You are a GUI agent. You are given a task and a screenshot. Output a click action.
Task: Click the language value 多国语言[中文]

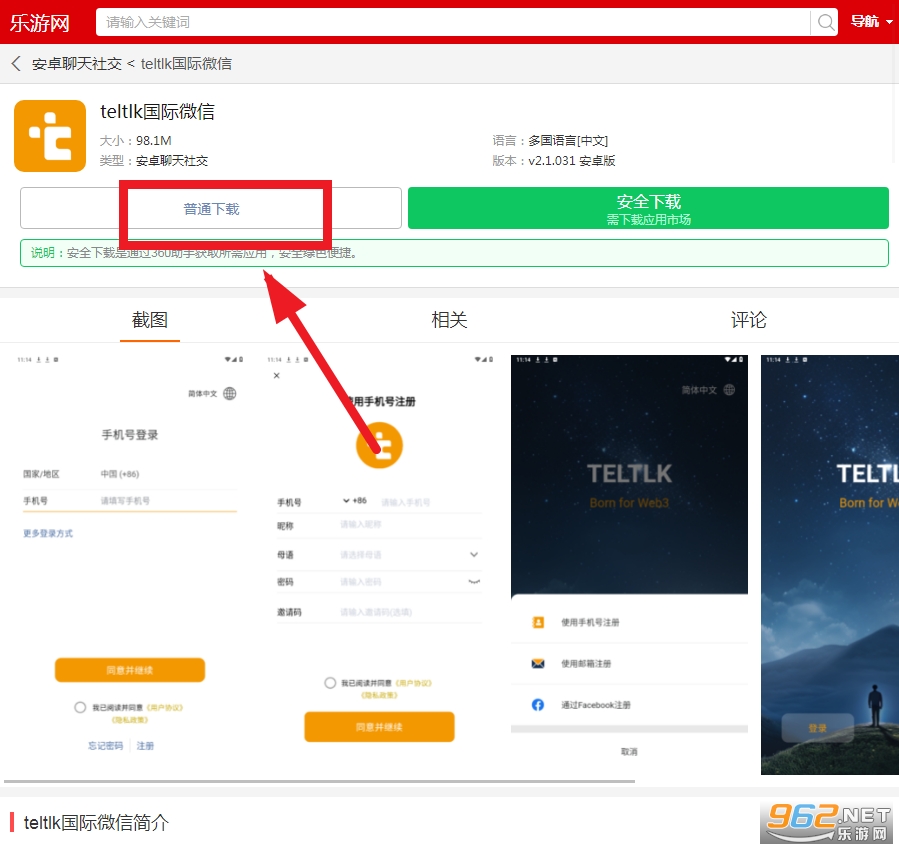click(x=568, y=141)
